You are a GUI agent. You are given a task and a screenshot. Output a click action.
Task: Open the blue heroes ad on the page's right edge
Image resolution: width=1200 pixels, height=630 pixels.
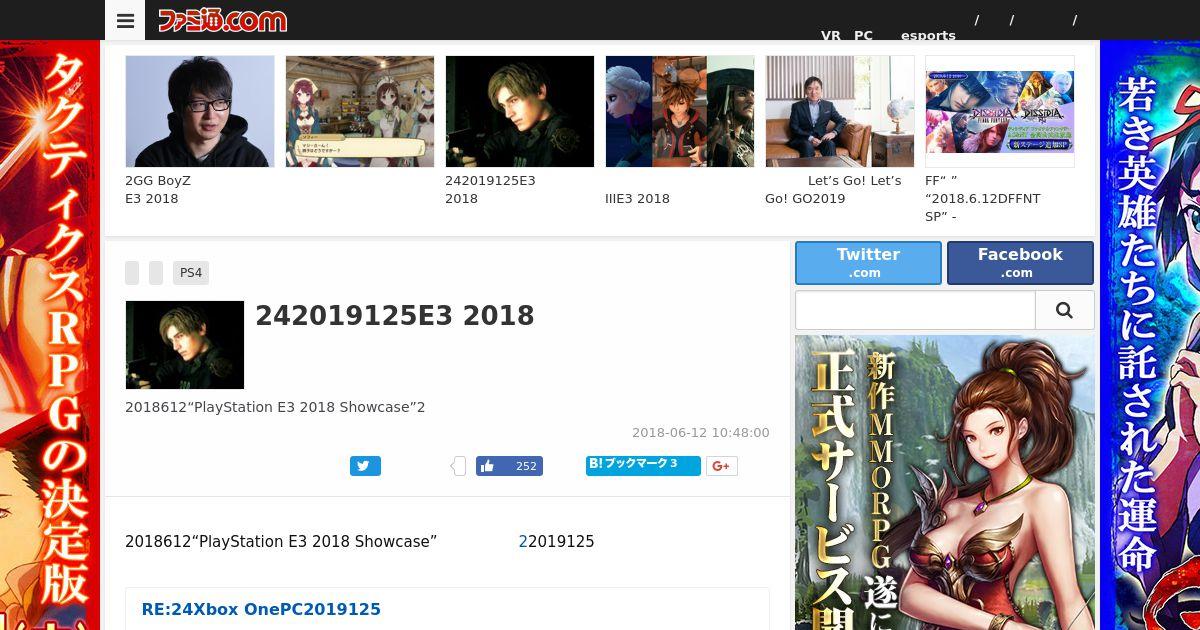(x=1150, y=335)
